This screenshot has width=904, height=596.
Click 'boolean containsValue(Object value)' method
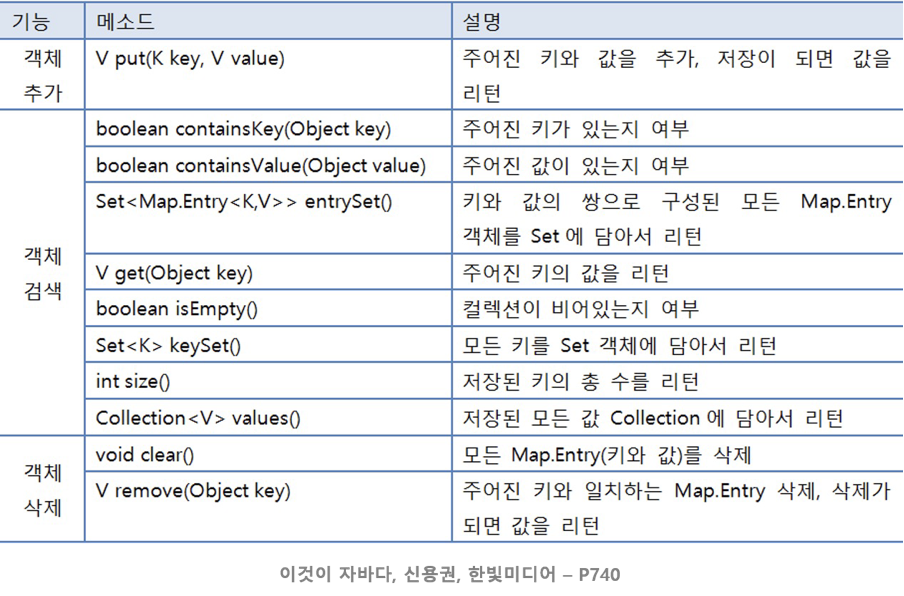(261, 165)
